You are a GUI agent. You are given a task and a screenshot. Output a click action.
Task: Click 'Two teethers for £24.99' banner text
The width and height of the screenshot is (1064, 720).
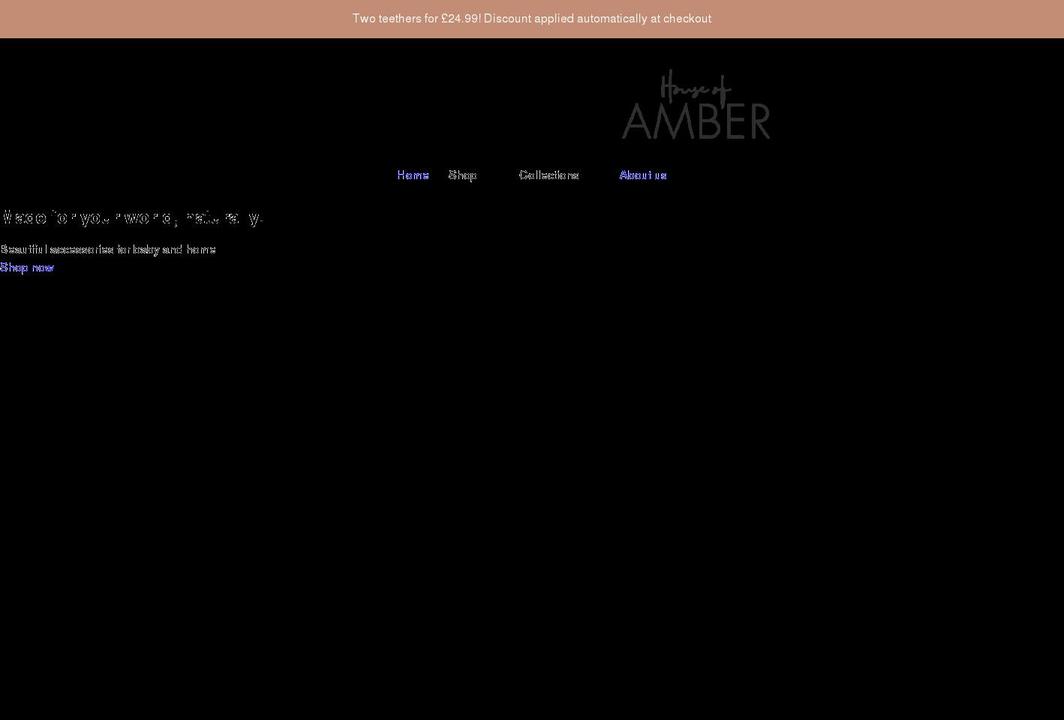point(532,17)
